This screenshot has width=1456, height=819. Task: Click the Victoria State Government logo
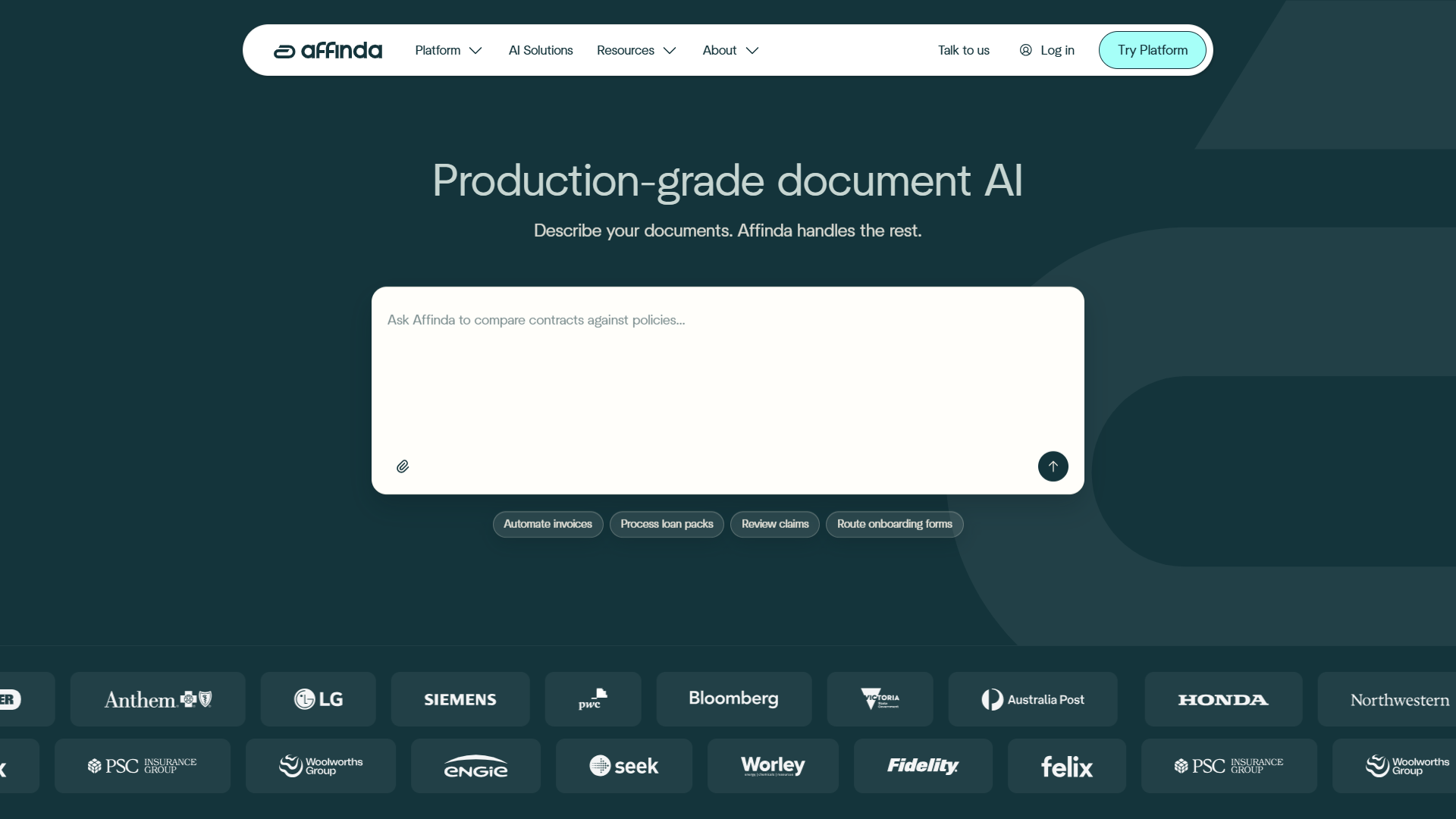point(880,699)
